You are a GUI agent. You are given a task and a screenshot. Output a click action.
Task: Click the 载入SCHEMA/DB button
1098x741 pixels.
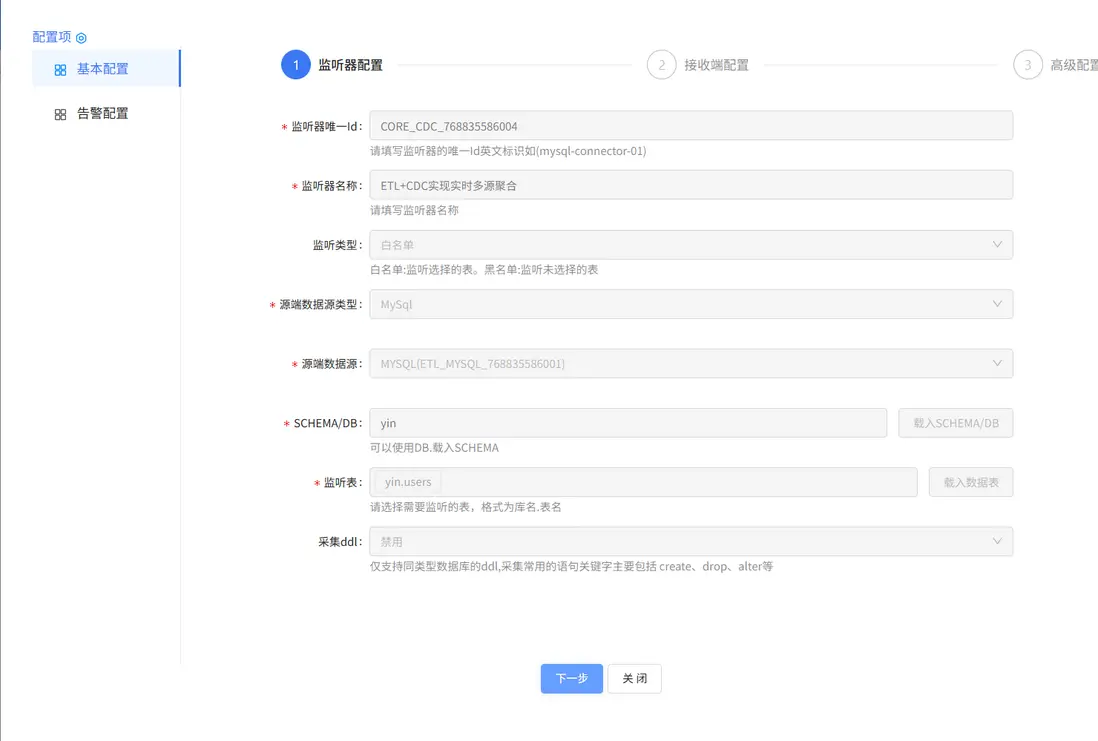[955, 423]
